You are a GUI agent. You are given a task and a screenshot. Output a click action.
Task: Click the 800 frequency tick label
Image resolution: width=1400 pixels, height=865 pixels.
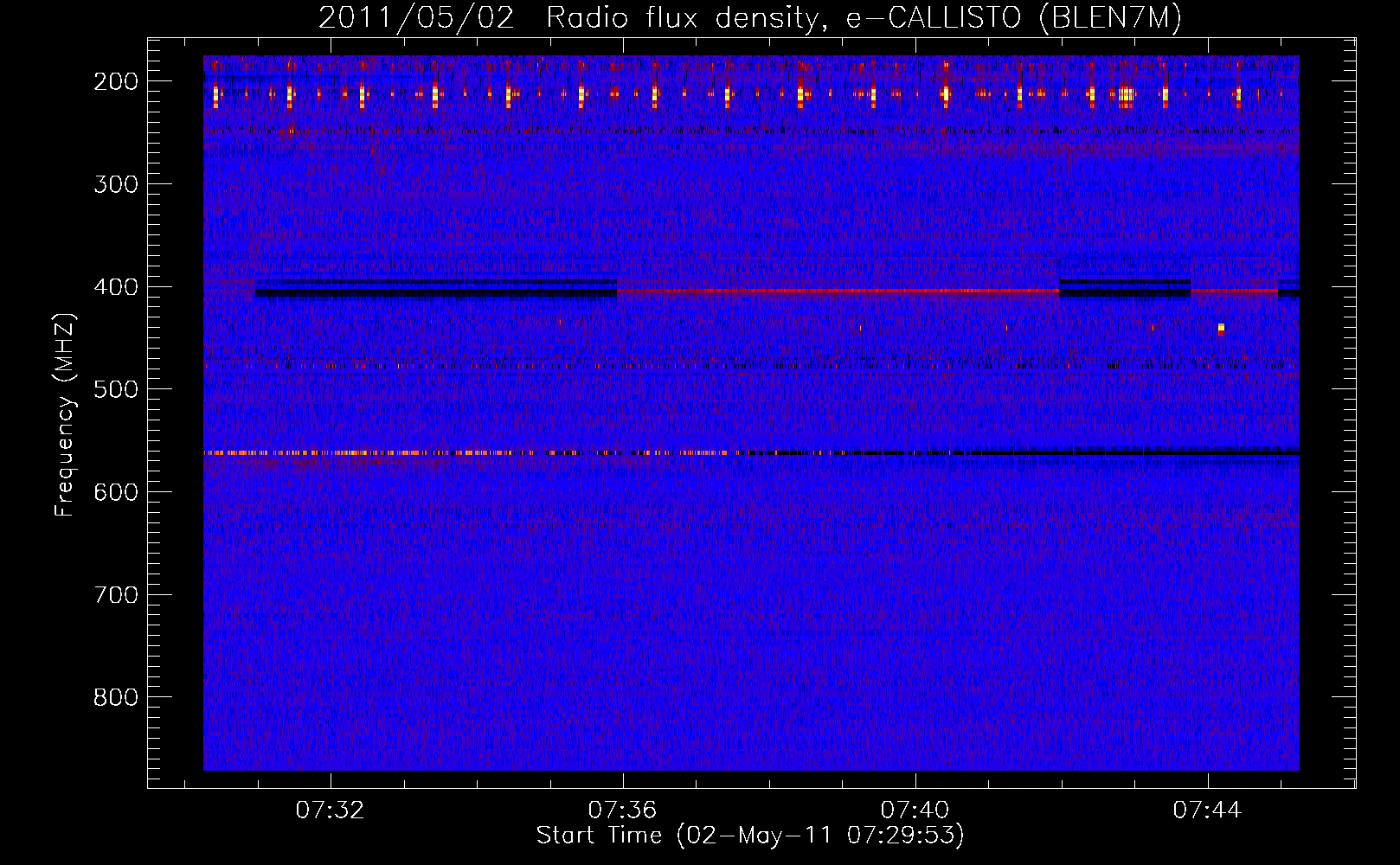point(116,697)
